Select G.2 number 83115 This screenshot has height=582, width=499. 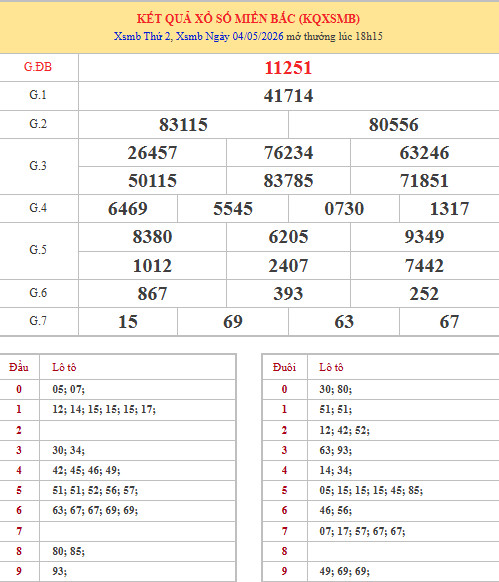(x=183, y=125)
